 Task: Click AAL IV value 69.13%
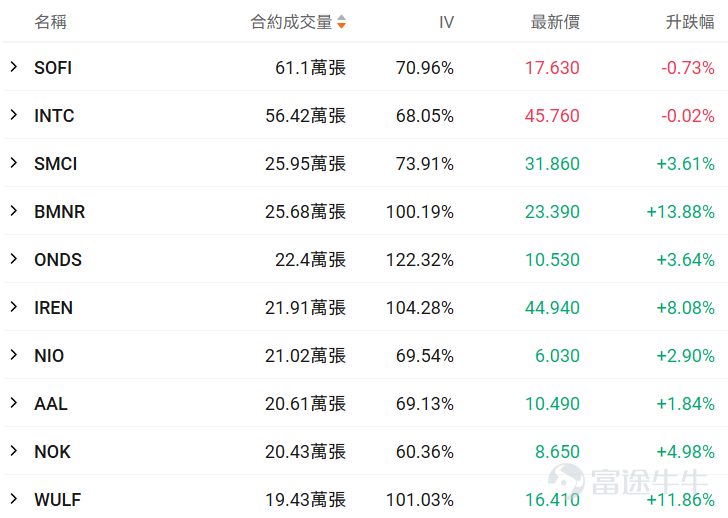425,404
